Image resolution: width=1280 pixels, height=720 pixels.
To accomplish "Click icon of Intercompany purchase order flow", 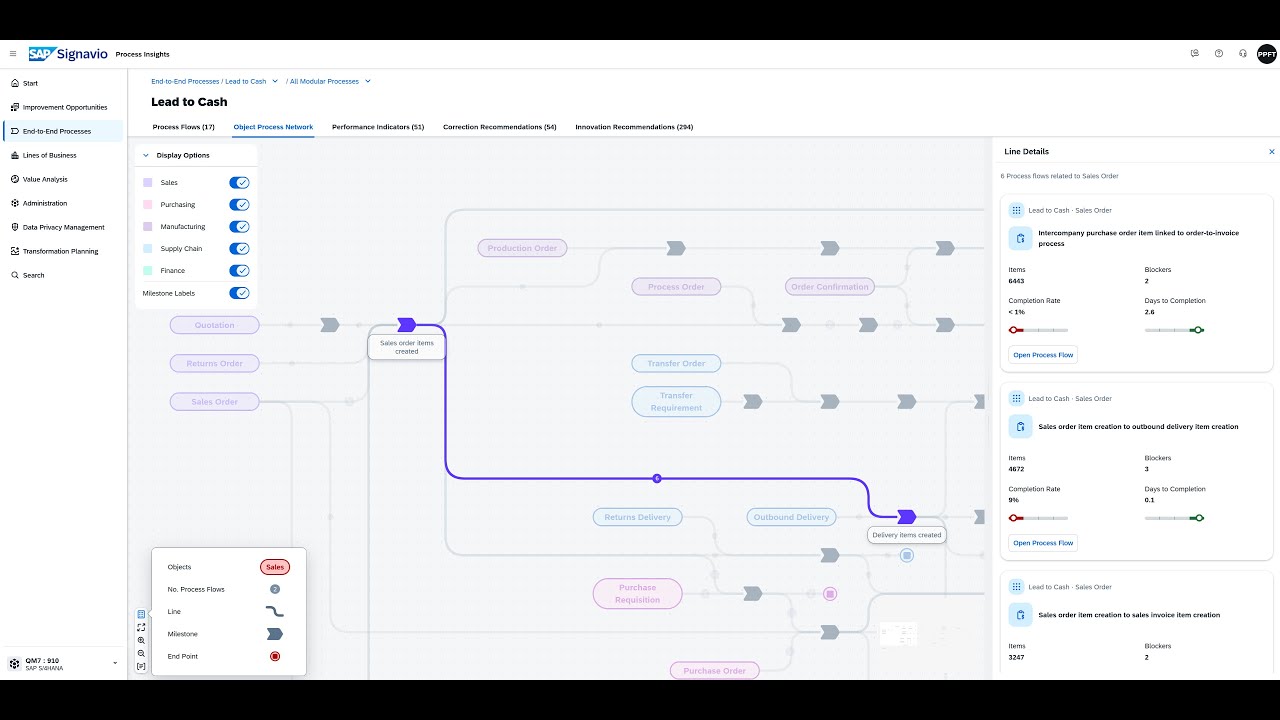I will click(x=1020, y=238).
